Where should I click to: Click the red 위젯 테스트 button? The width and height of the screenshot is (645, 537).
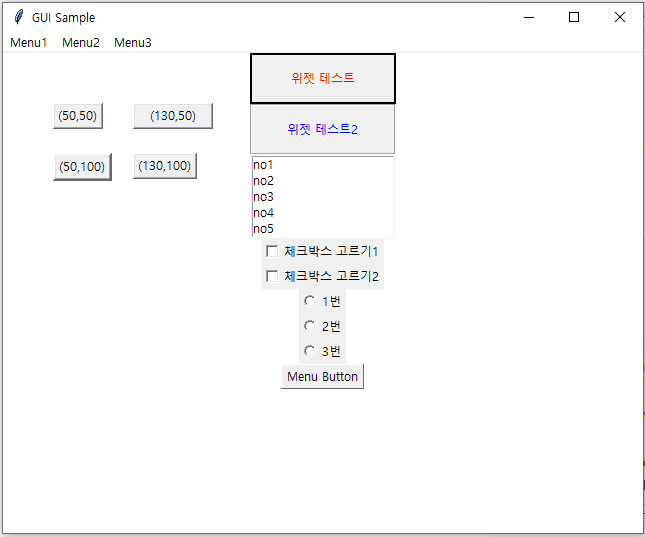click(x=323, y=78)
